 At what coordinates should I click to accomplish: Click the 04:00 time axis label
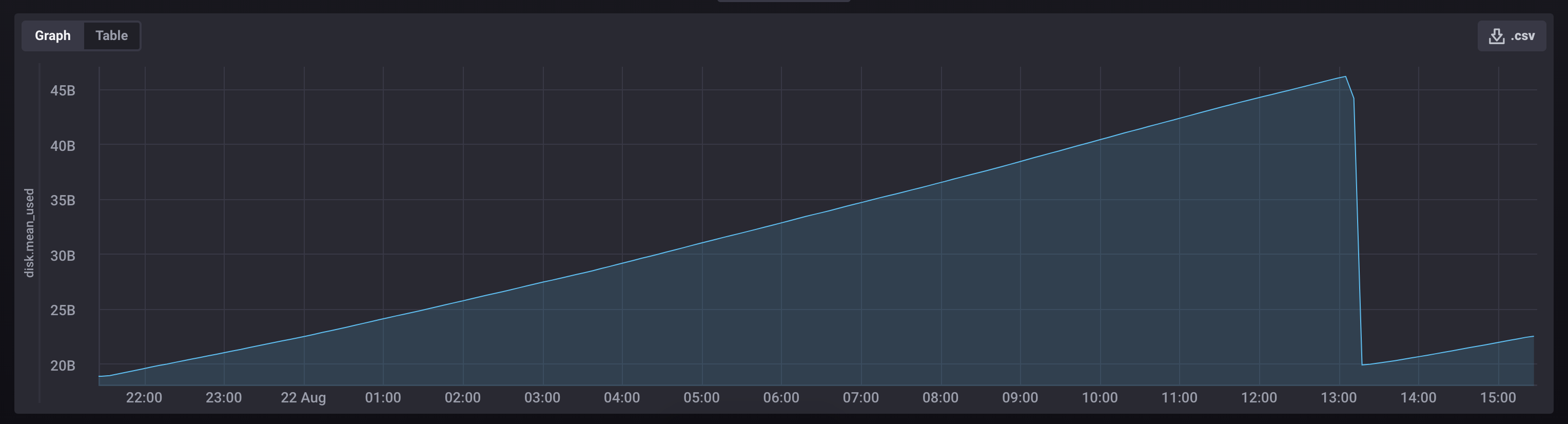(x=622, y=398)
